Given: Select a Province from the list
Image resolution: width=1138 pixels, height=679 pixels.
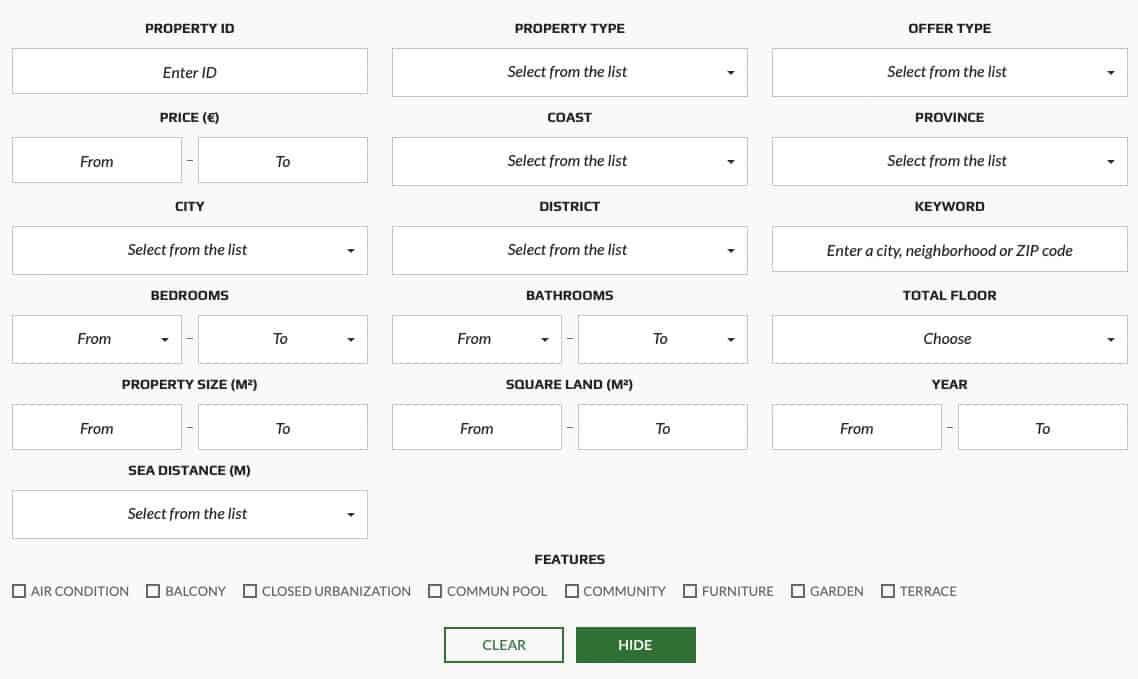Looking at the screenshot, I should click(949, 161).
